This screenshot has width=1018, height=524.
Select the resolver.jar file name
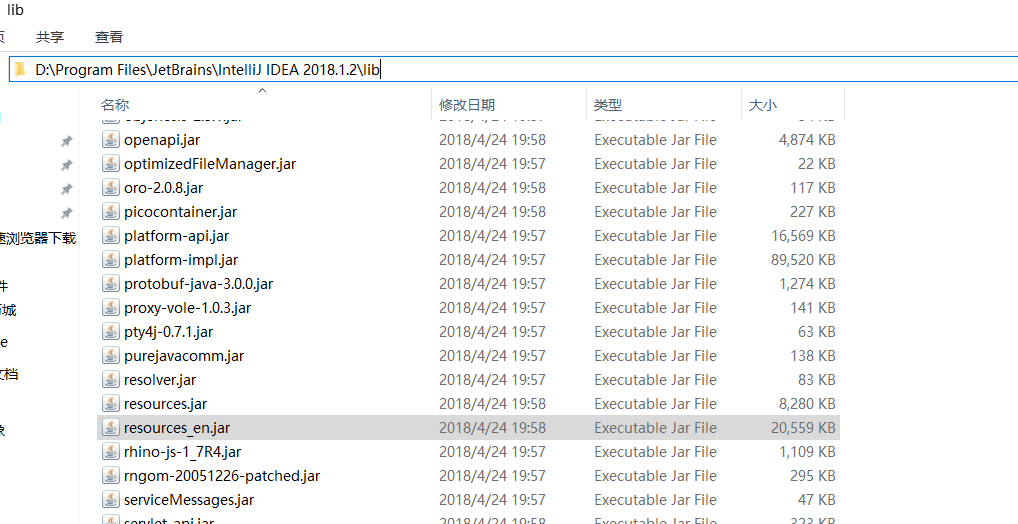click(160, 380)
